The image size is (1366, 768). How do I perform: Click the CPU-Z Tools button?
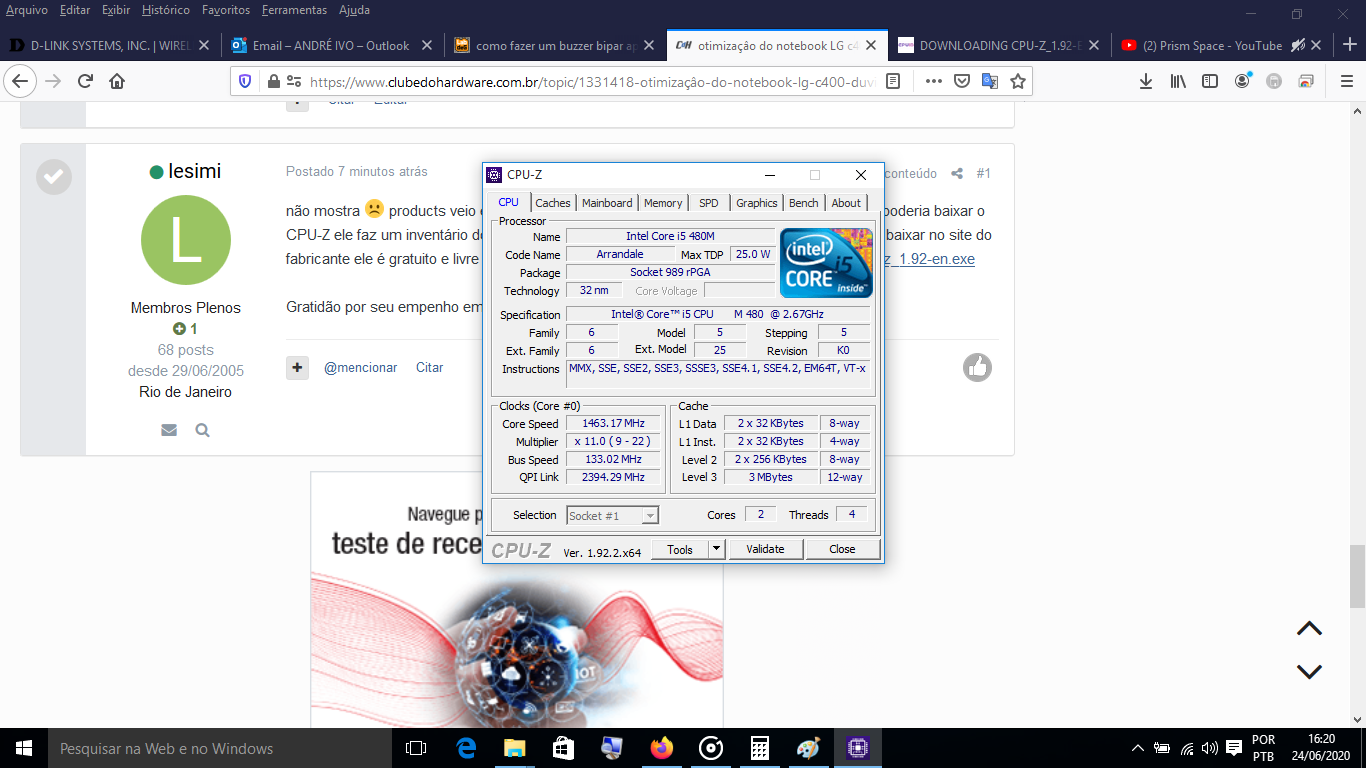(680, 549)
